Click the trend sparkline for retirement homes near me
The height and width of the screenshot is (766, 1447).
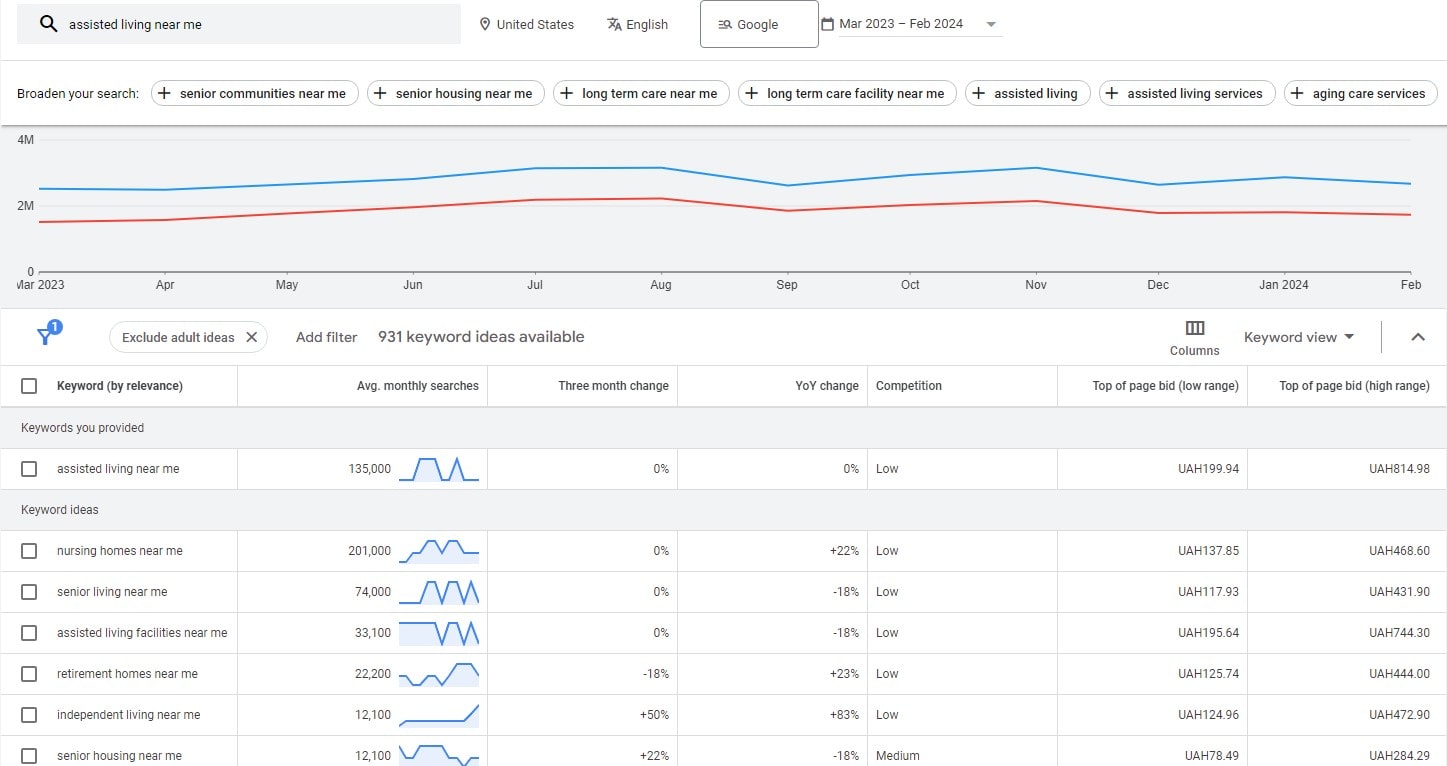tap(439, 674)
